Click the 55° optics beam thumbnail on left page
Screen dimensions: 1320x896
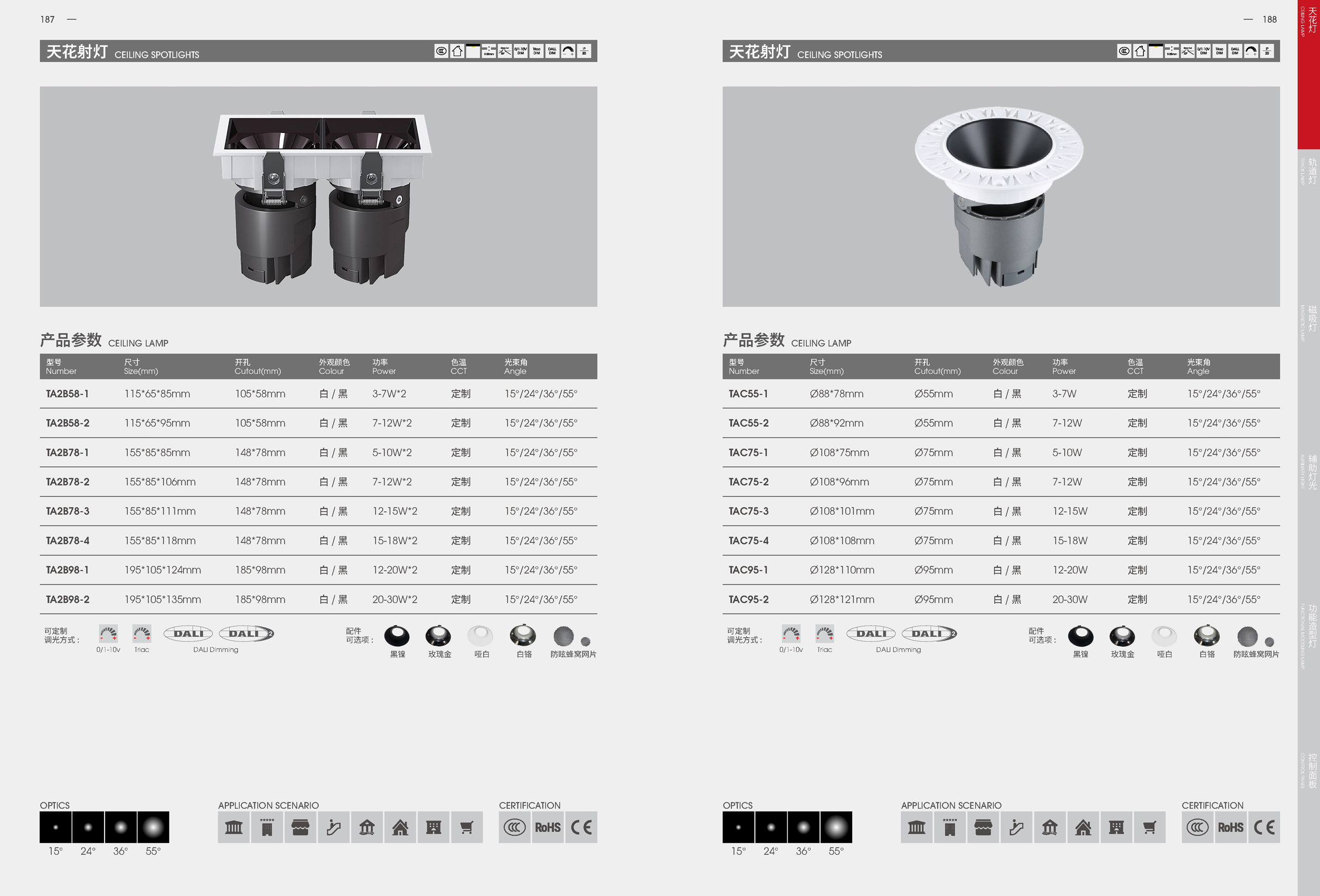[x=153, y=827]
